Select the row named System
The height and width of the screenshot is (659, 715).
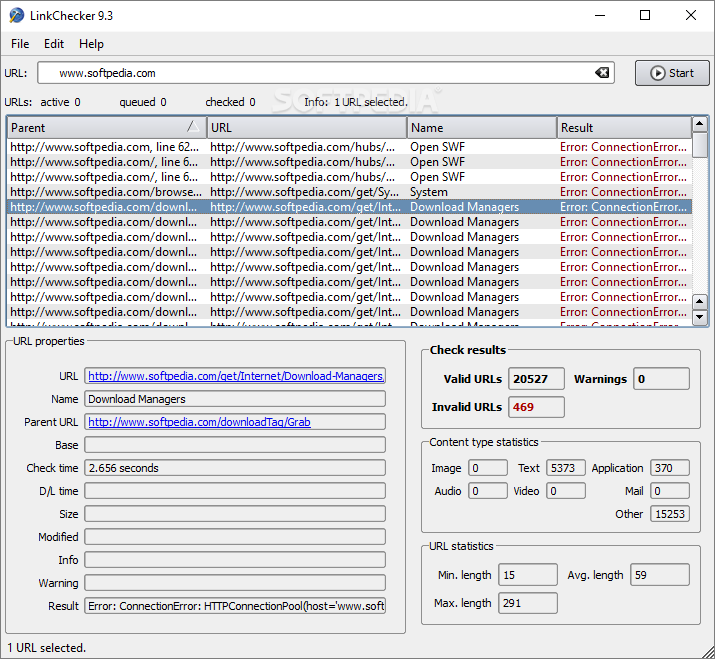[x=349, y=192]
